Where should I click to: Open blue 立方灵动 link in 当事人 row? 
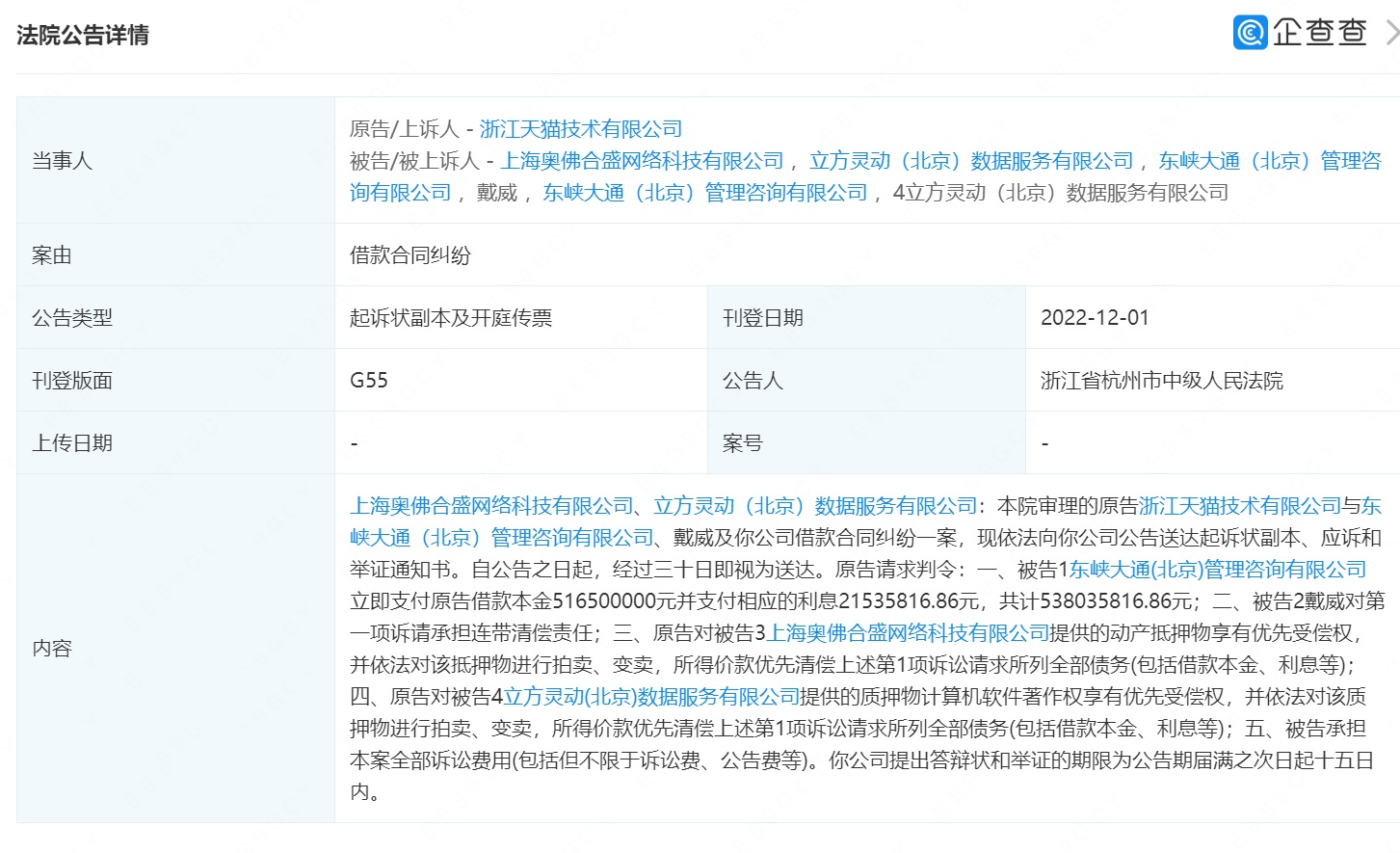coord(971,161)
